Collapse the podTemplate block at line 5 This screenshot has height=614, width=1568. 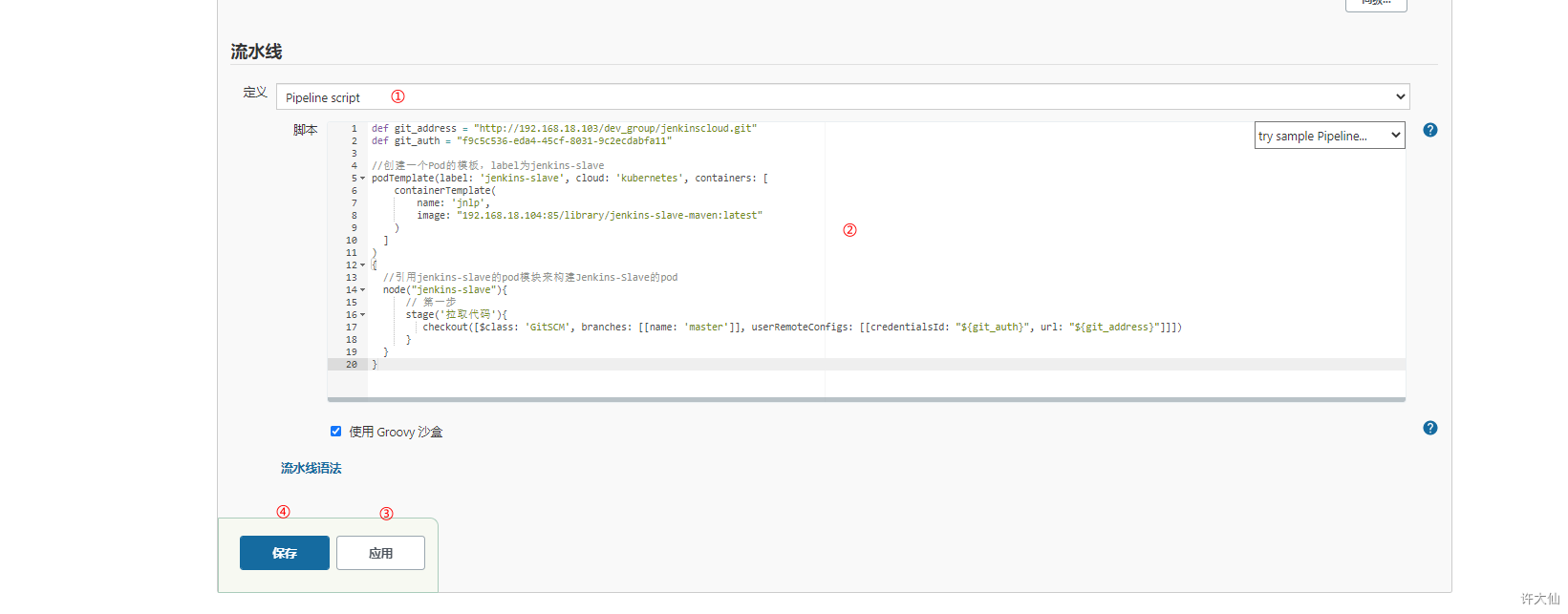pos(362,179)
